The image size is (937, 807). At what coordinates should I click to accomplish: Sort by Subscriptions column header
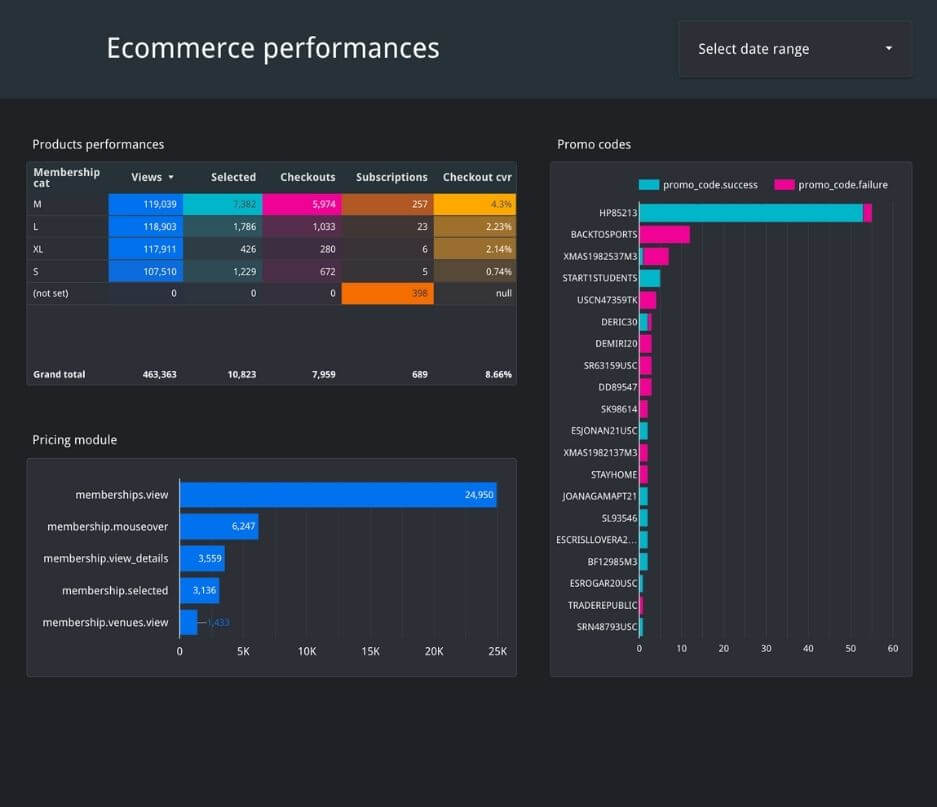[391, 177]
